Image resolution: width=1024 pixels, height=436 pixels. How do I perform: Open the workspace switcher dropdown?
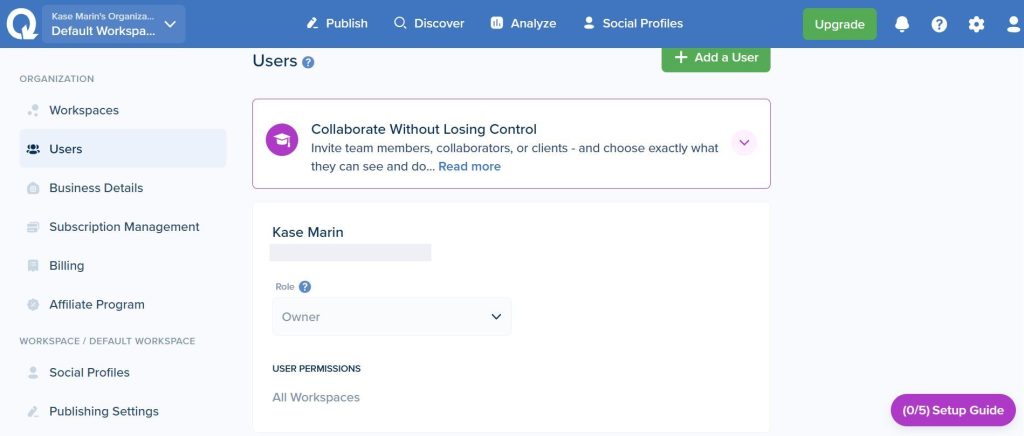click(x=114, y=24)
